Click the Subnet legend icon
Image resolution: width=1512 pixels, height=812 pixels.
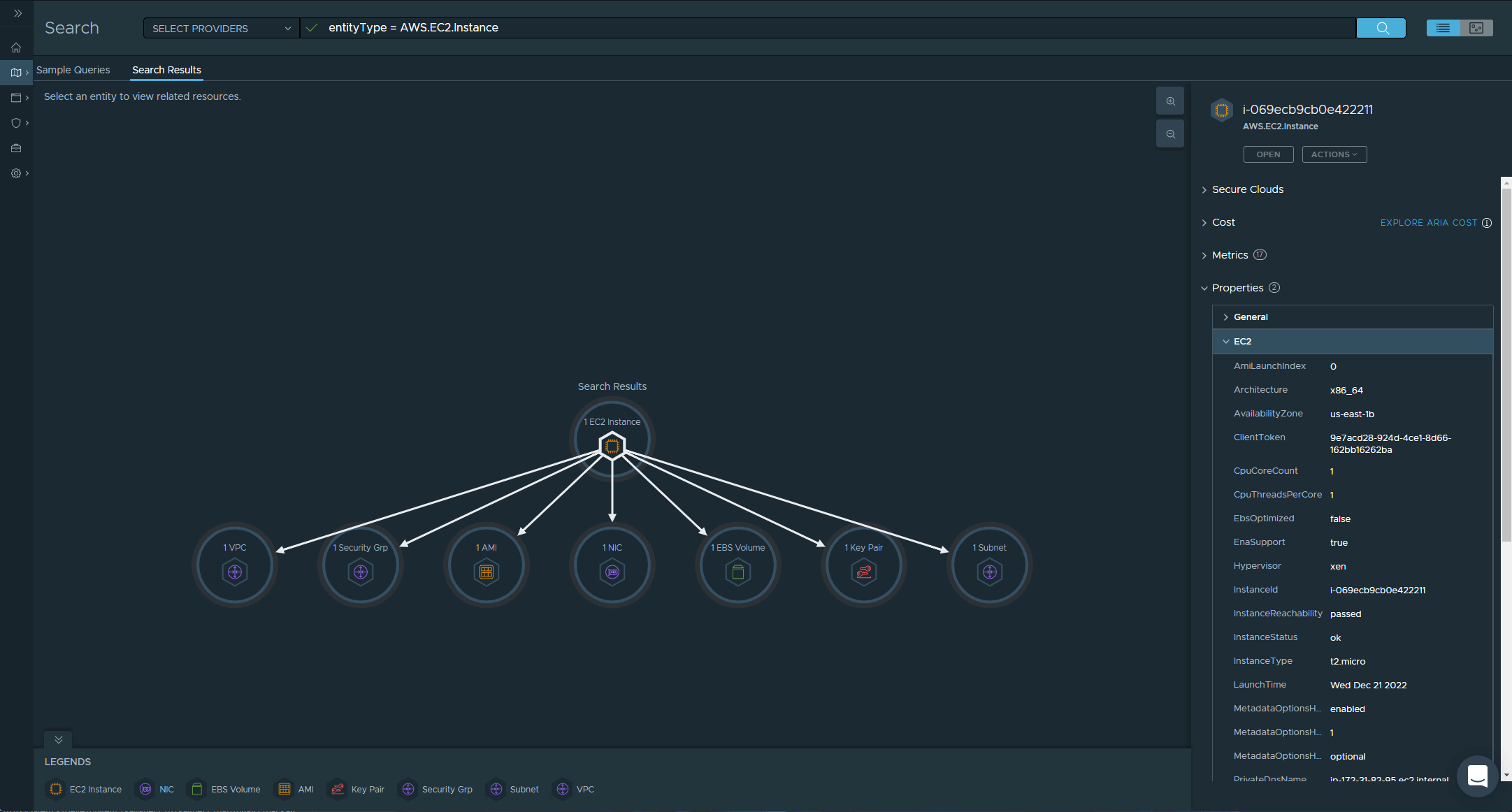[496, 789]
